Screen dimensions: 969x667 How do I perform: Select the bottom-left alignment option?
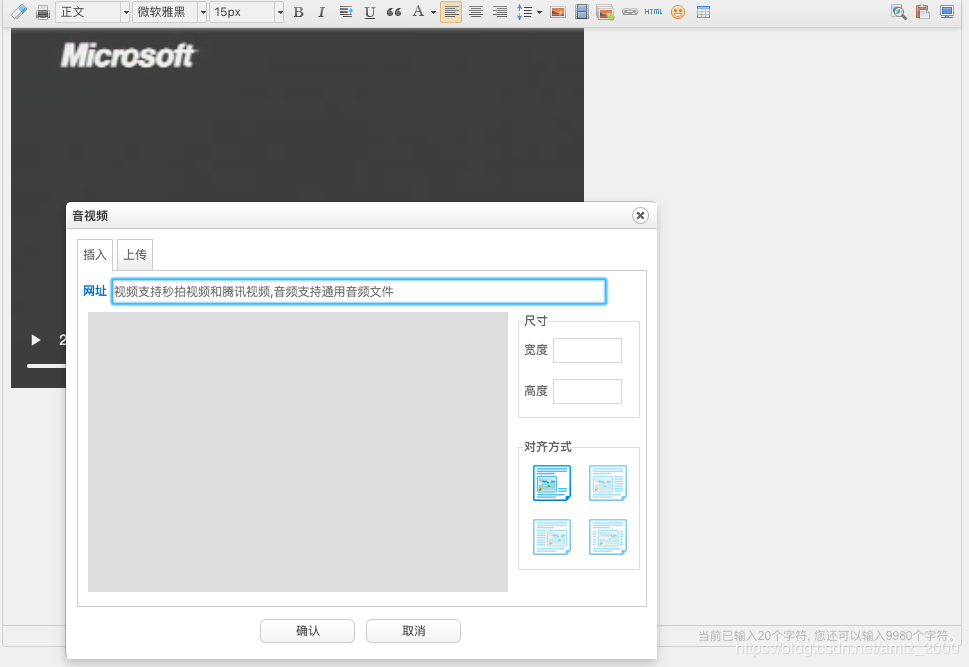click(x=552, y=537)
